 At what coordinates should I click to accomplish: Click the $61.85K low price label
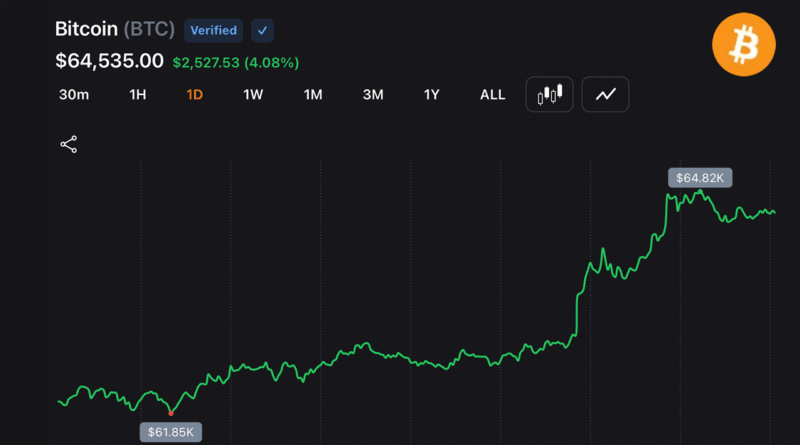(171, 432)
